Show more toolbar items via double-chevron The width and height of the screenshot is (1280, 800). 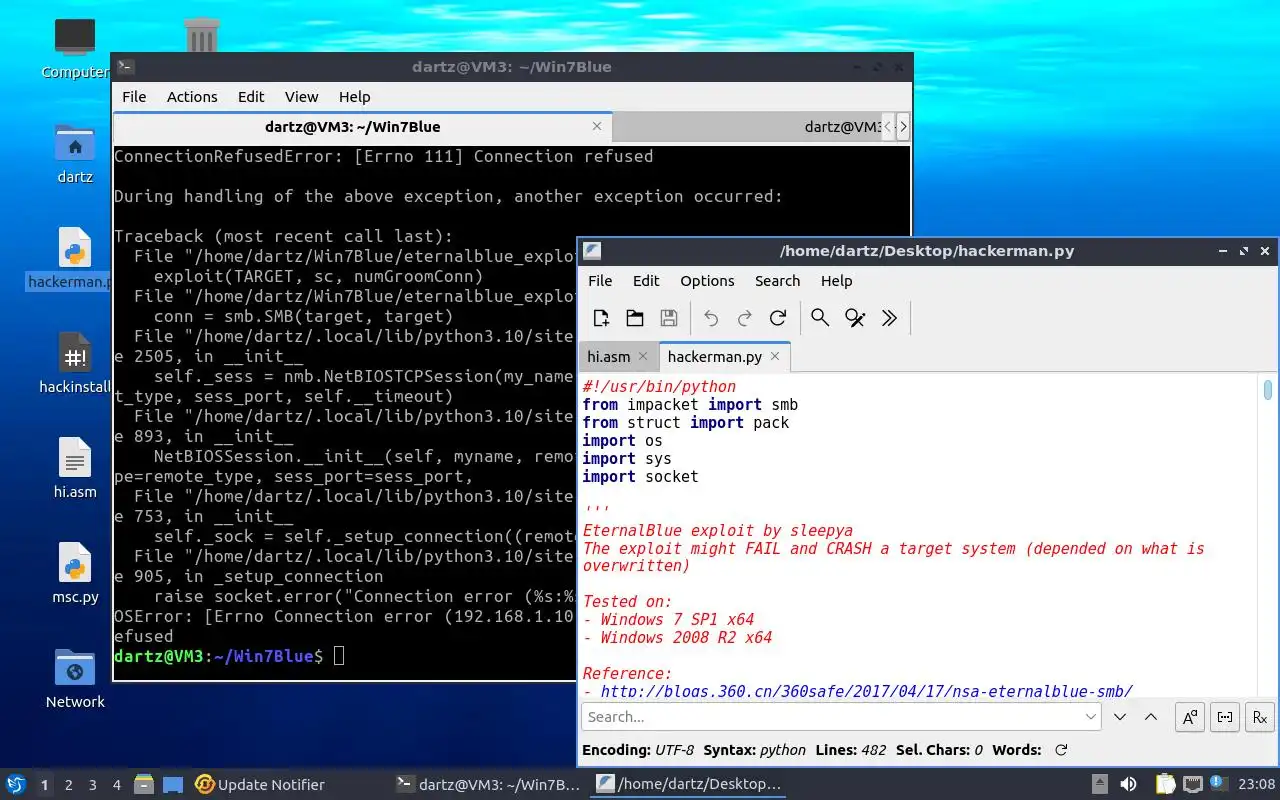point(889,318)
